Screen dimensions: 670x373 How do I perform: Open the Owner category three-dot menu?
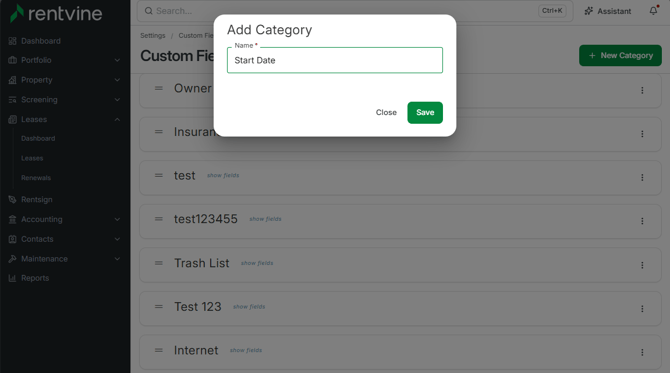(x=642, y=90)
